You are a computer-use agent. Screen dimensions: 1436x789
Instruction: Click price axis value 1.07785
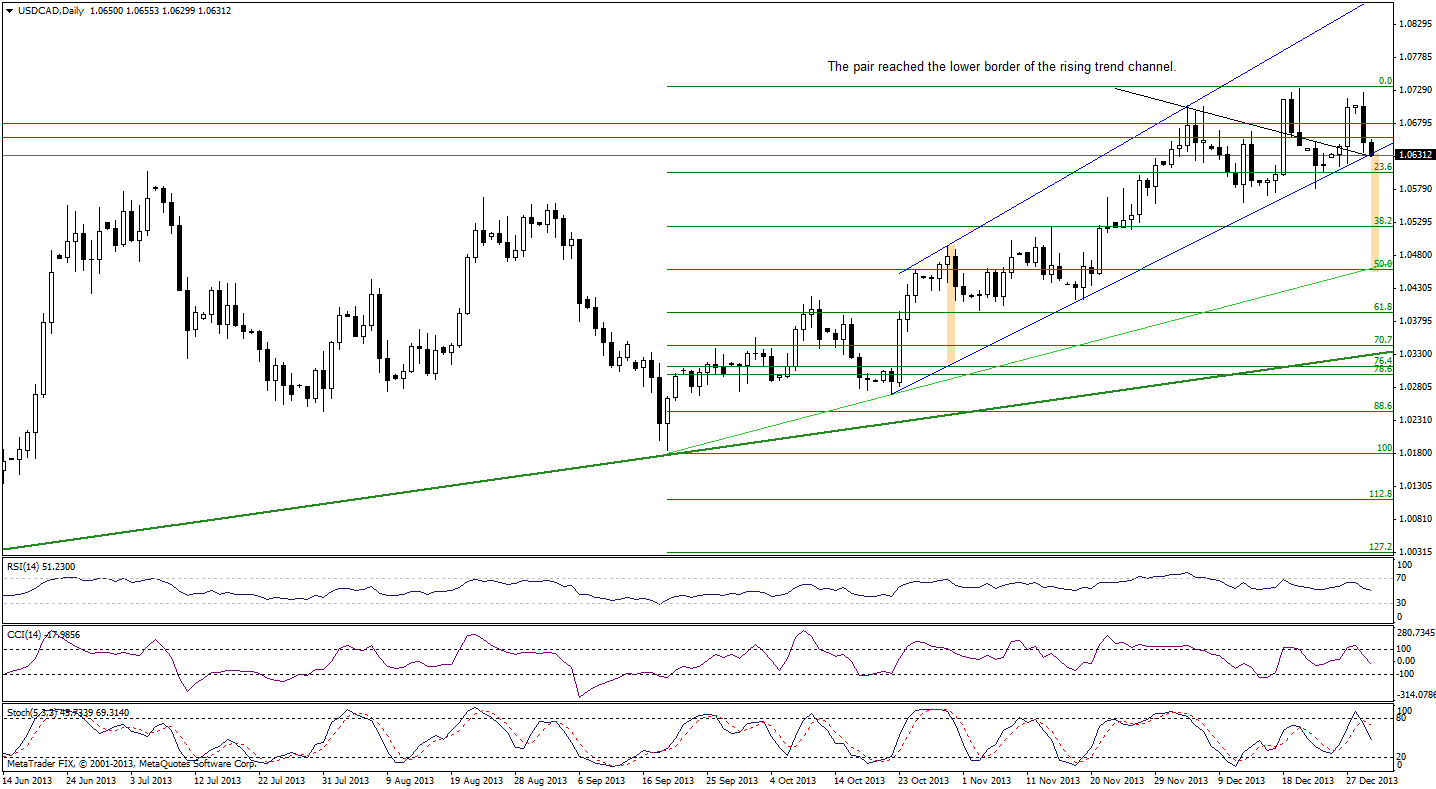point(1415,56)
